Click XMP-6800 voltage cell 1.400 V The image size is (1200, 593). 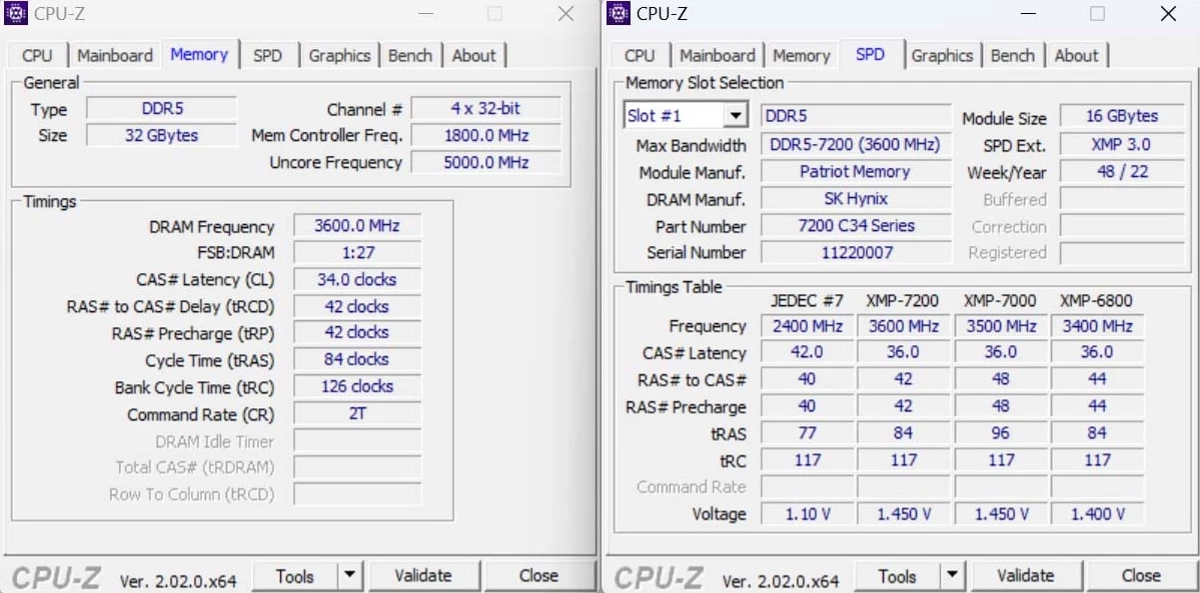pos(1097,514)
